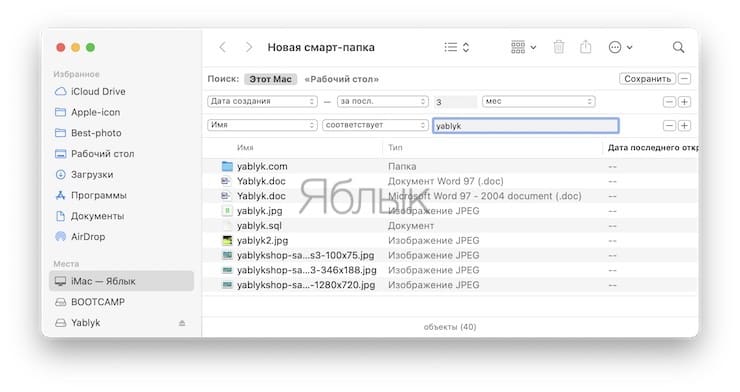The image size is (740, 392).
Task: Click the 'Документ Word 97 (.doc)' cell
Action: pyautogui.click(x=446, y=181)
